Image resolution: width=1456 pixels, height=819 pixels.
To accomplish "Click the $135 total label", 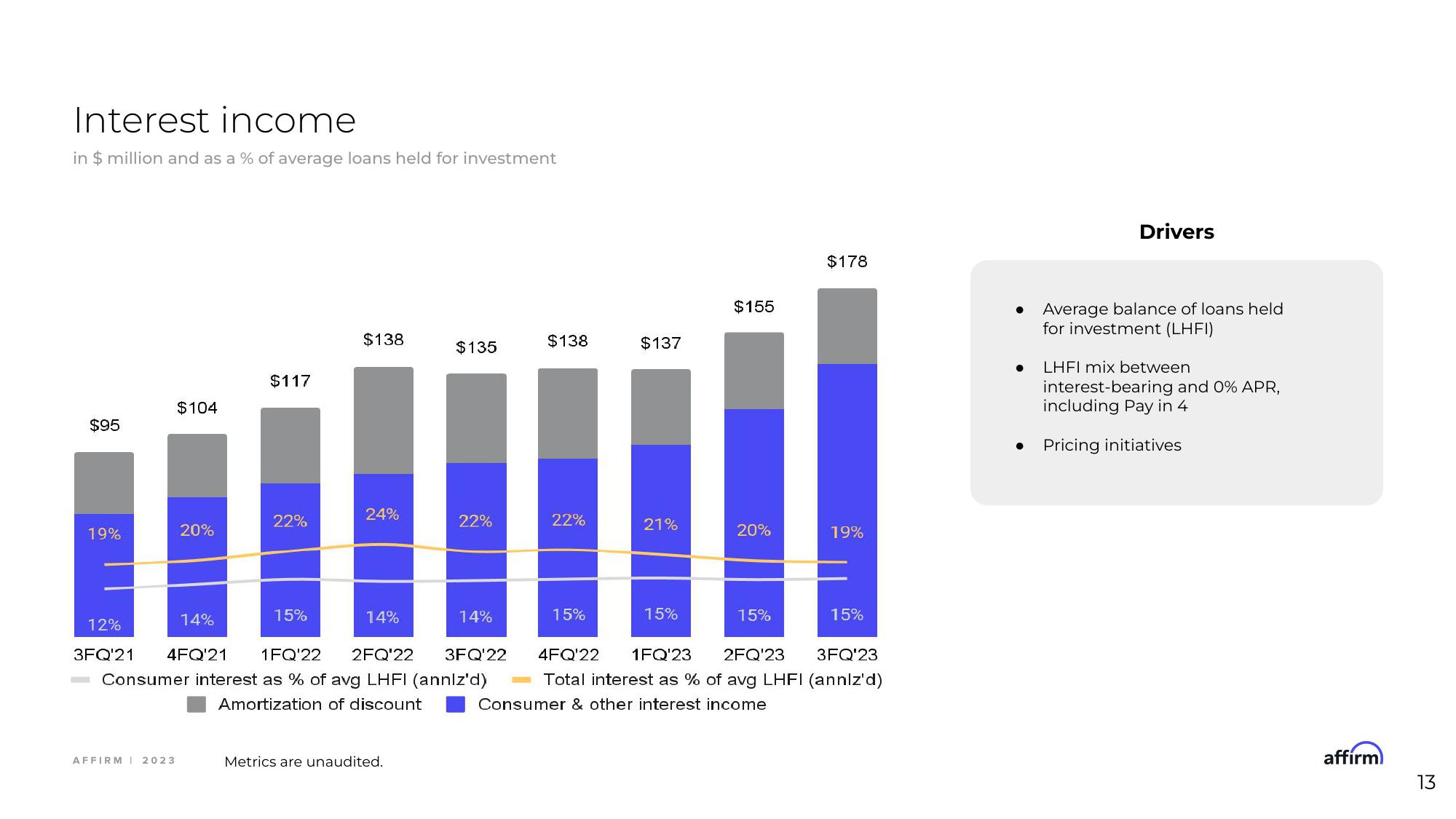I will [x=476, y=347].
